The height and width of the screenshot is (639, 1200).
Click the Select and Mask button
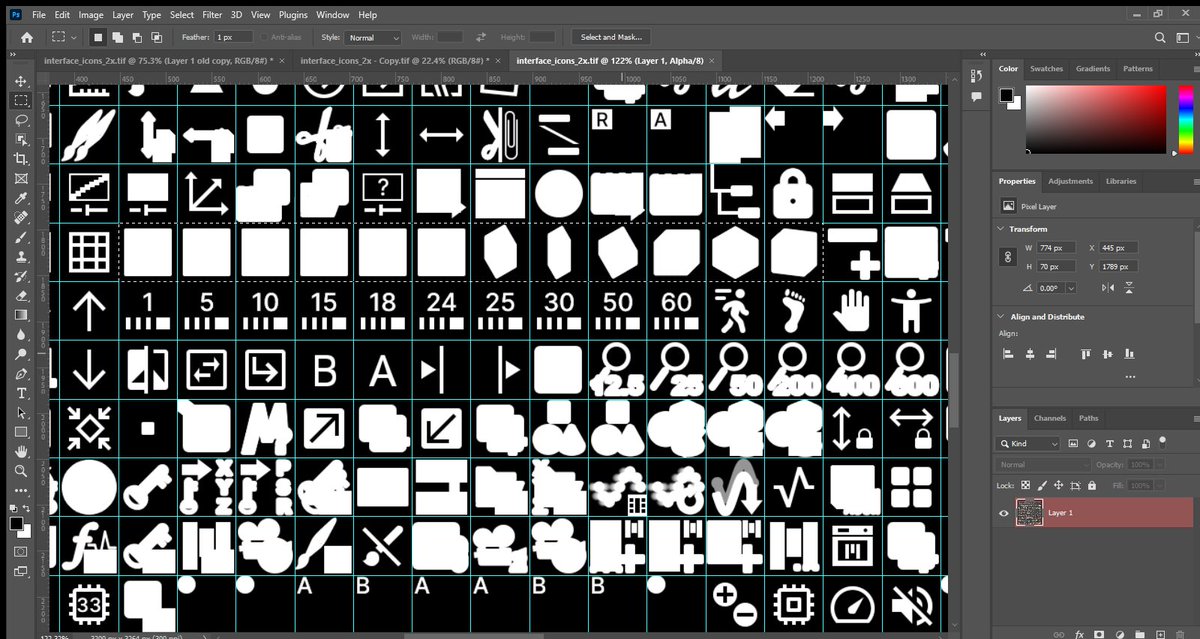[x=612, y=37]
